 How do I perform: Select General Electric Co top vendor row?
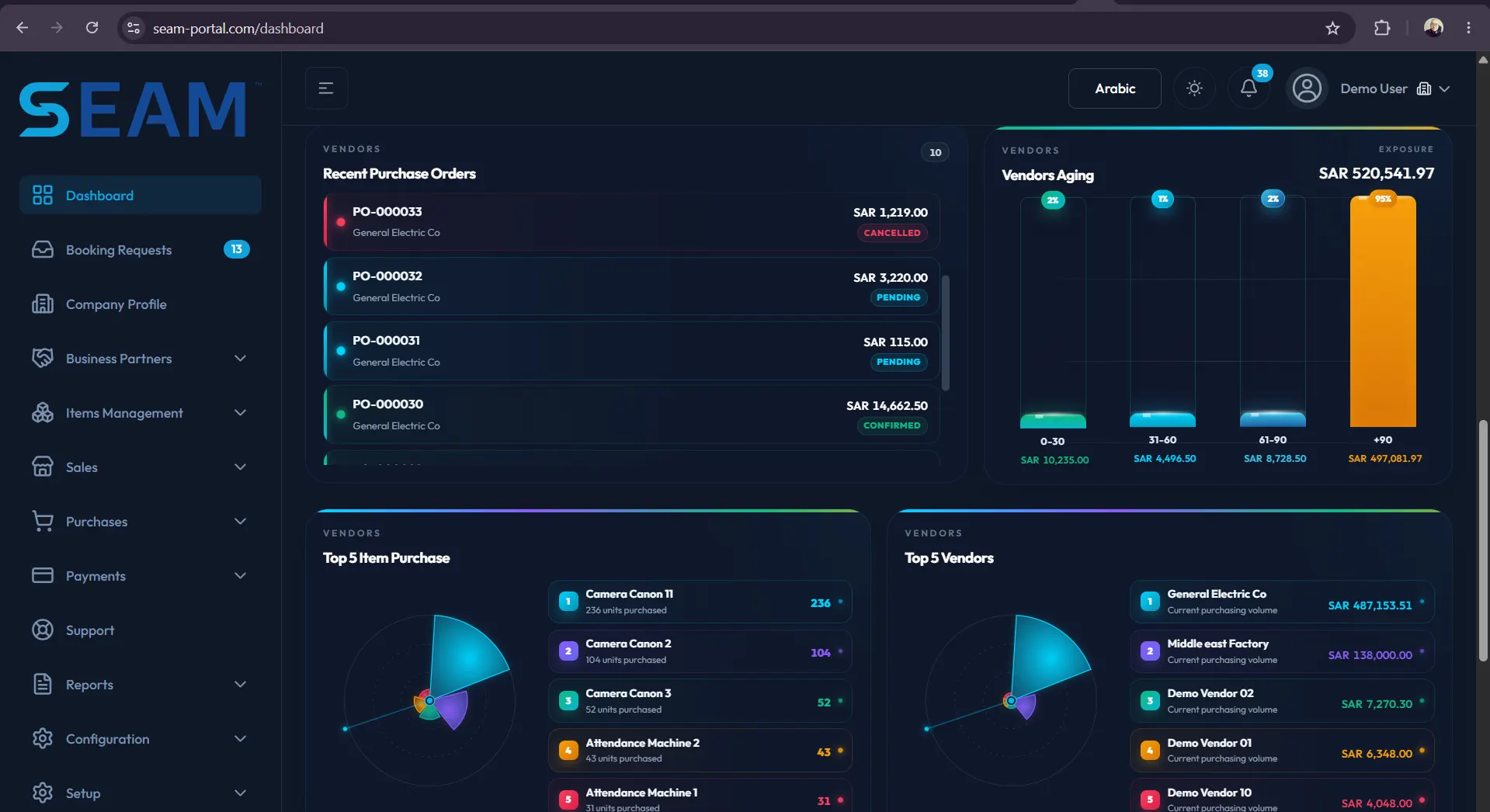(1281, 602)
